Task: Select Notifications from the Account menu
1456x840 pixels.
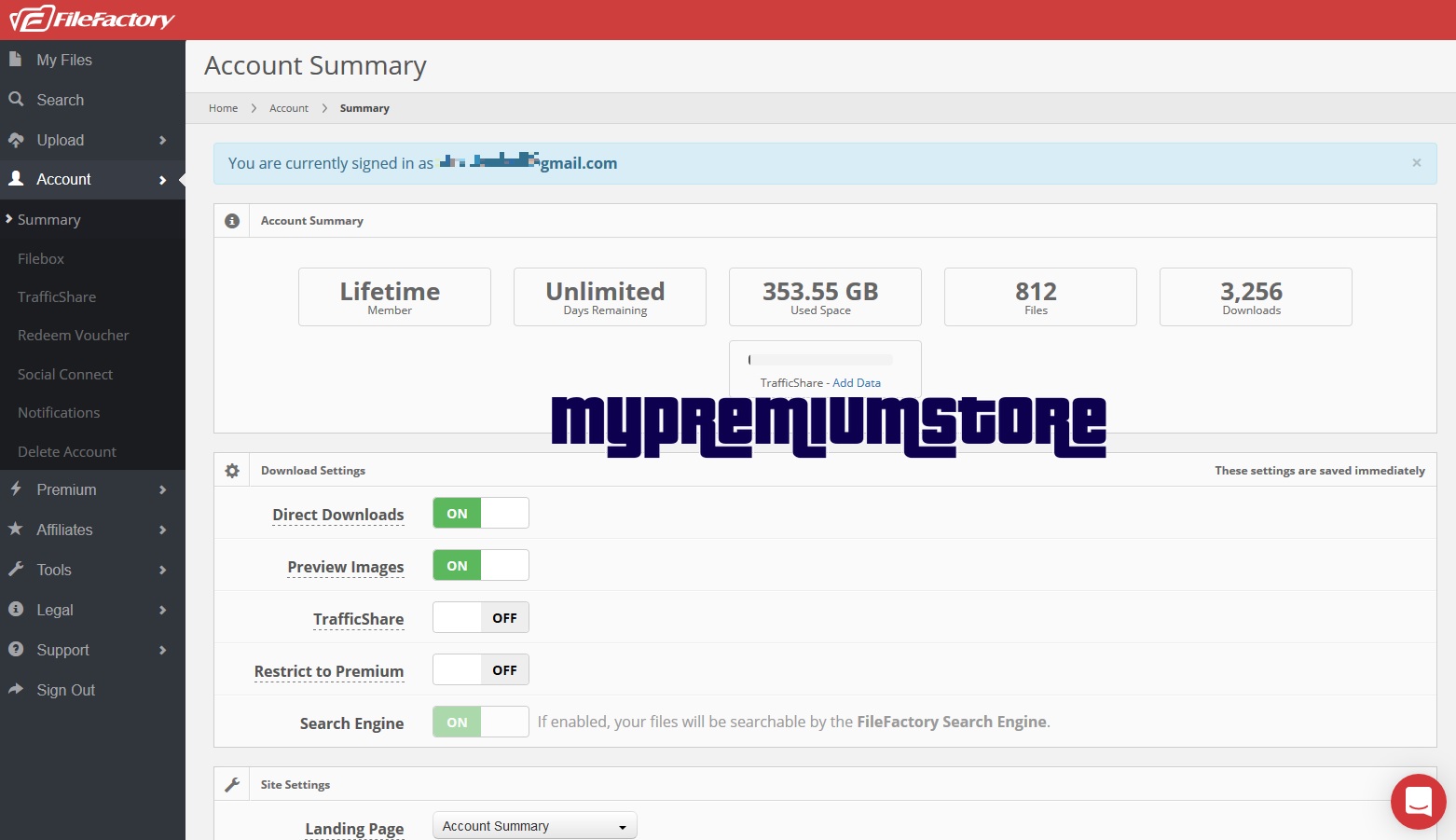Action: coord(58,412)
